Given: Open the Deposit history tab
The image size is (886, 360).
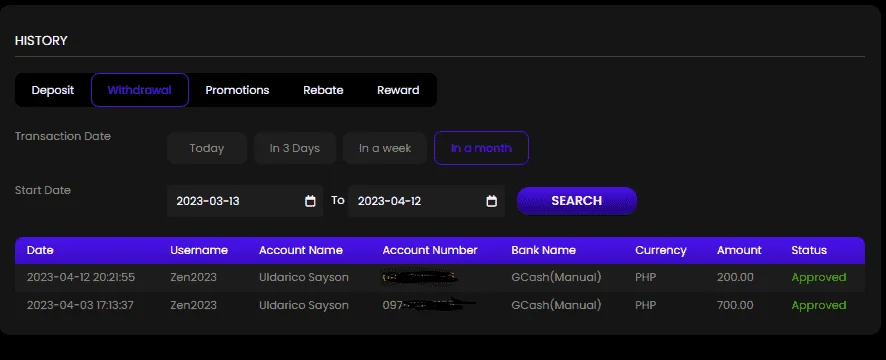Looking at the screenshot, I should (x=53, y=90).
